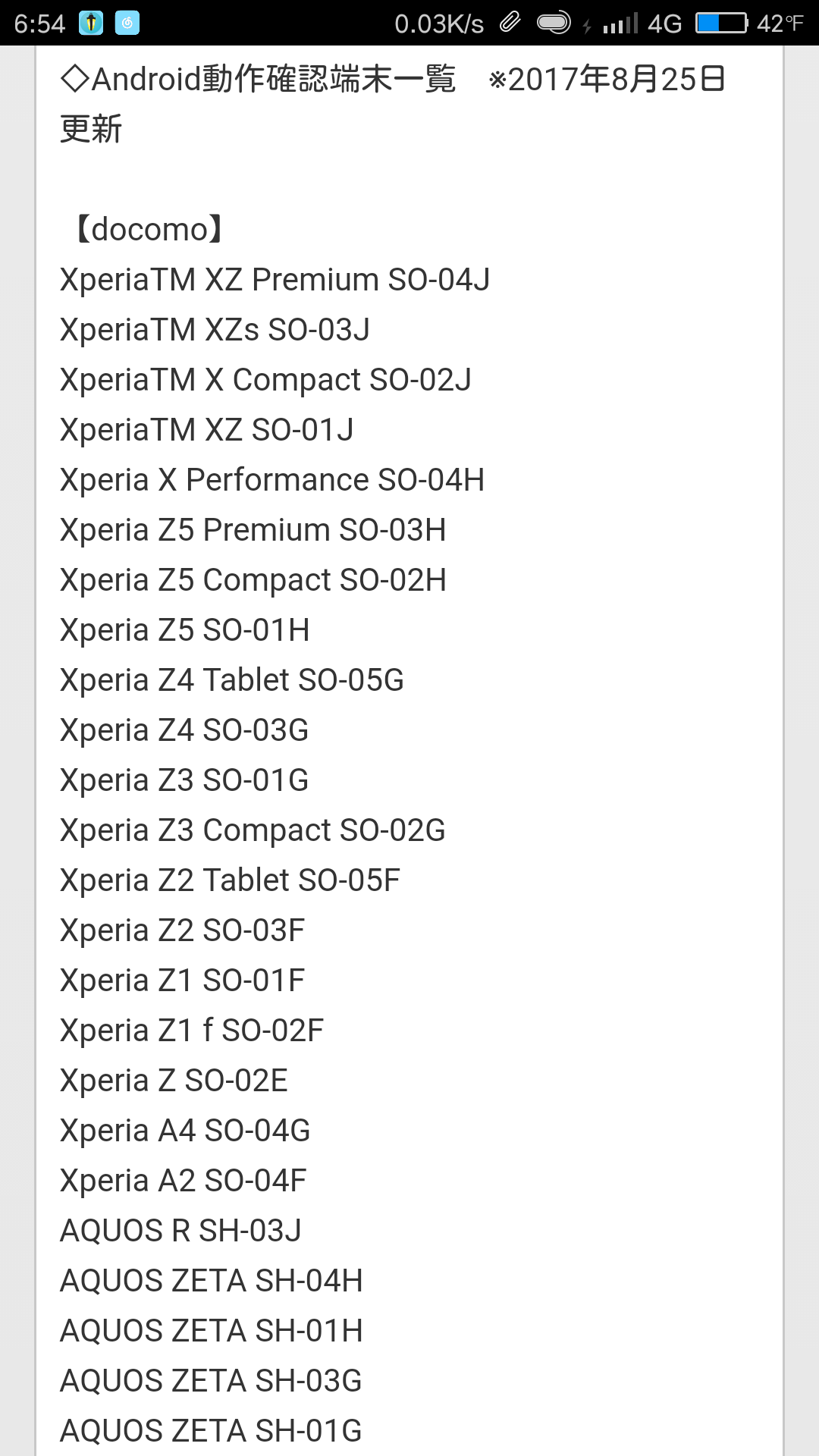
Task: Tap Xperia X Performance SO-04H text
Action: click(272, 480)
